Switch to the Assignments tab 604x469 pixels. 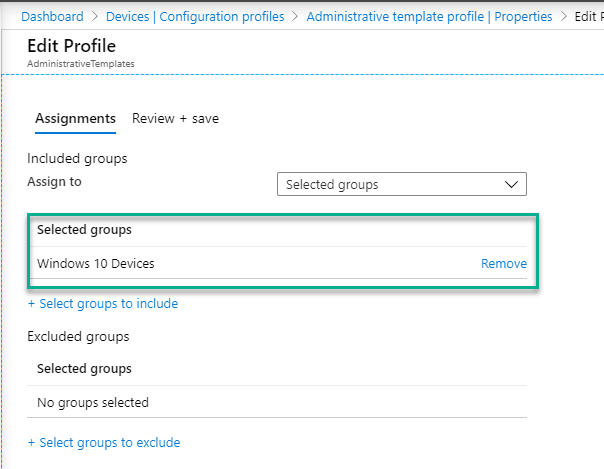coord(75,119)
